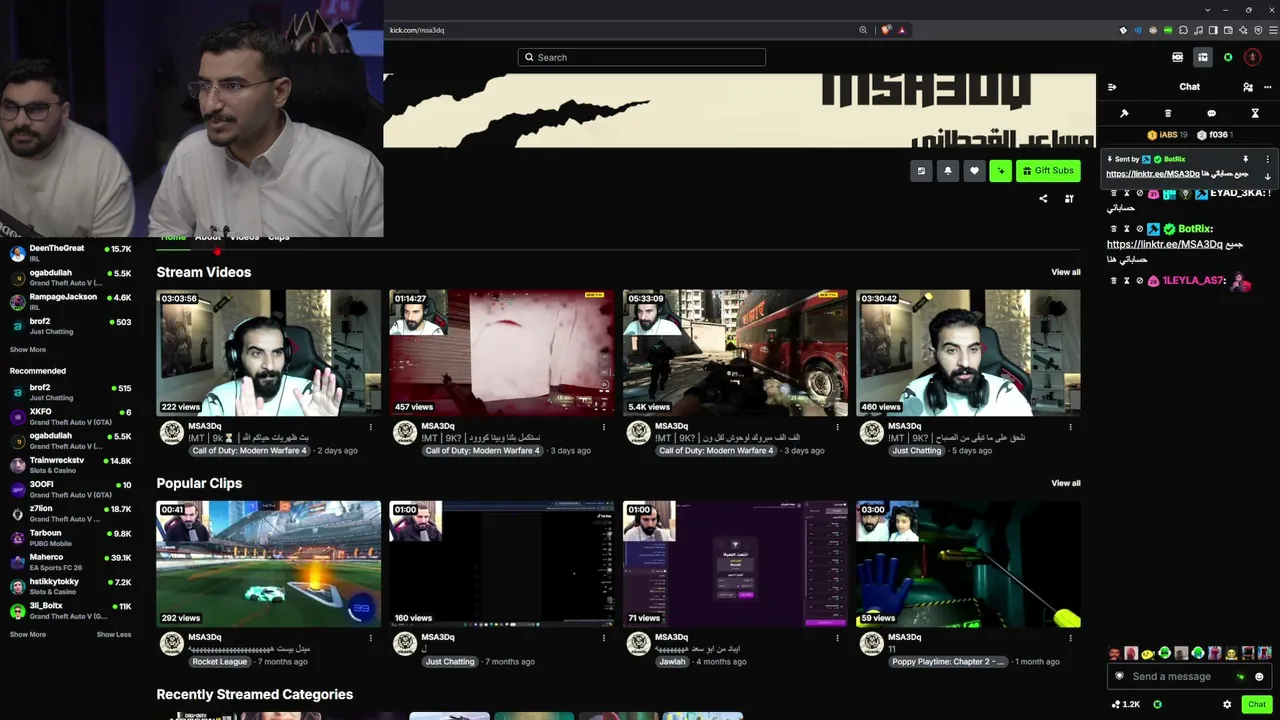Open pinned message more options

click(1268, 159)
